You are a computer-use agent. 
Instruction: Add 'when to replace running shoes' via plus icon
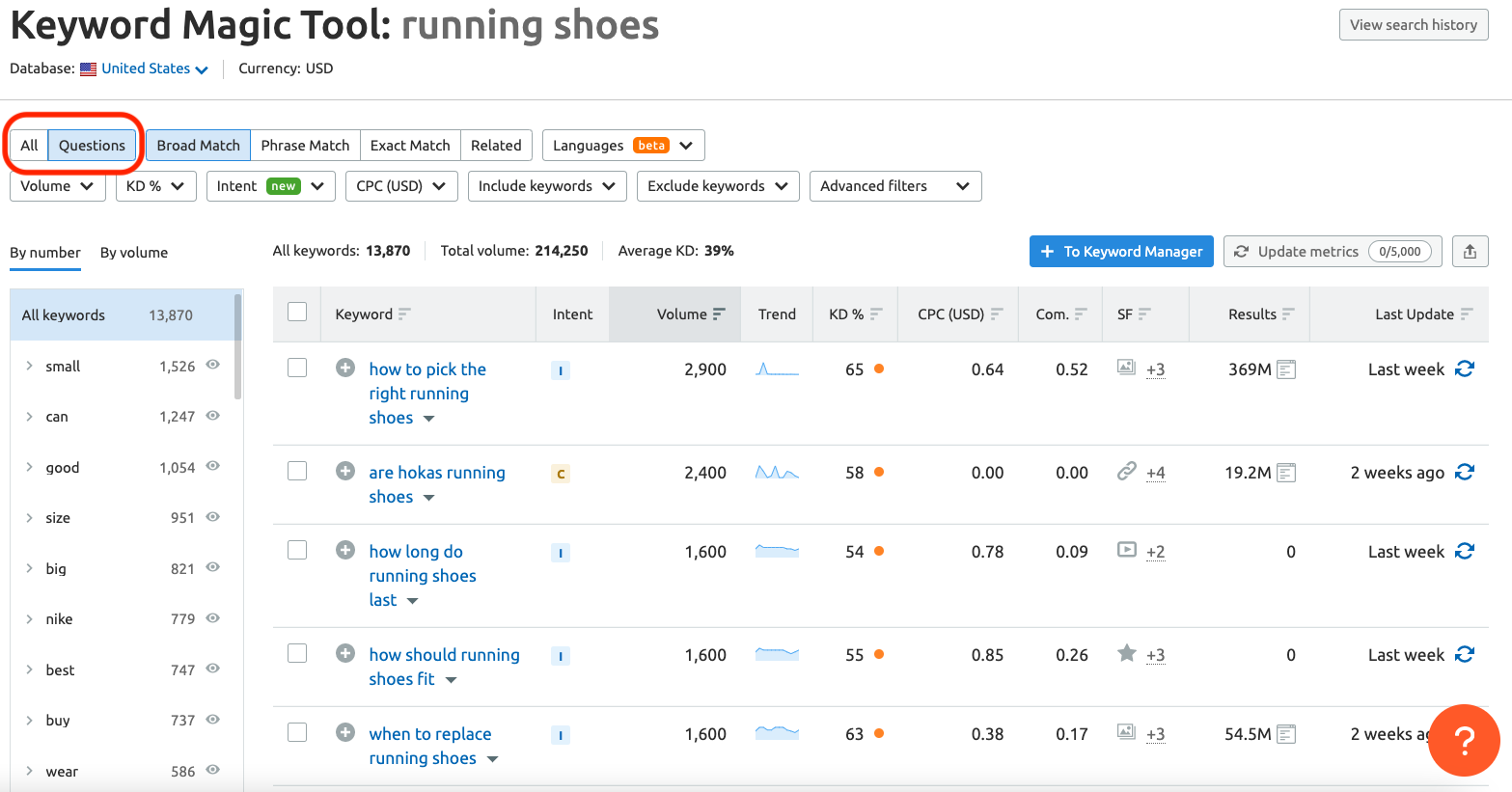(x=345, y=732)
